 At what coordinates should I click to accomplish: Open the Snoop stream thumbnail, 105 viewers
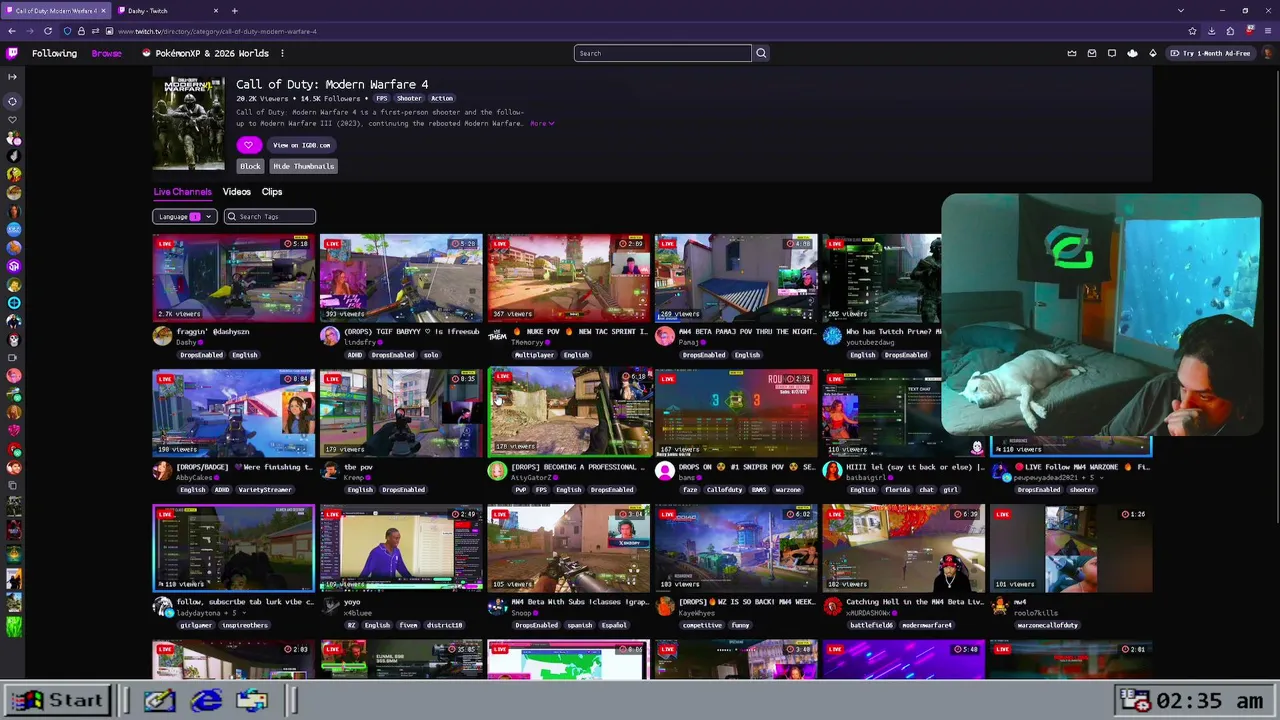tap(568, 548)
